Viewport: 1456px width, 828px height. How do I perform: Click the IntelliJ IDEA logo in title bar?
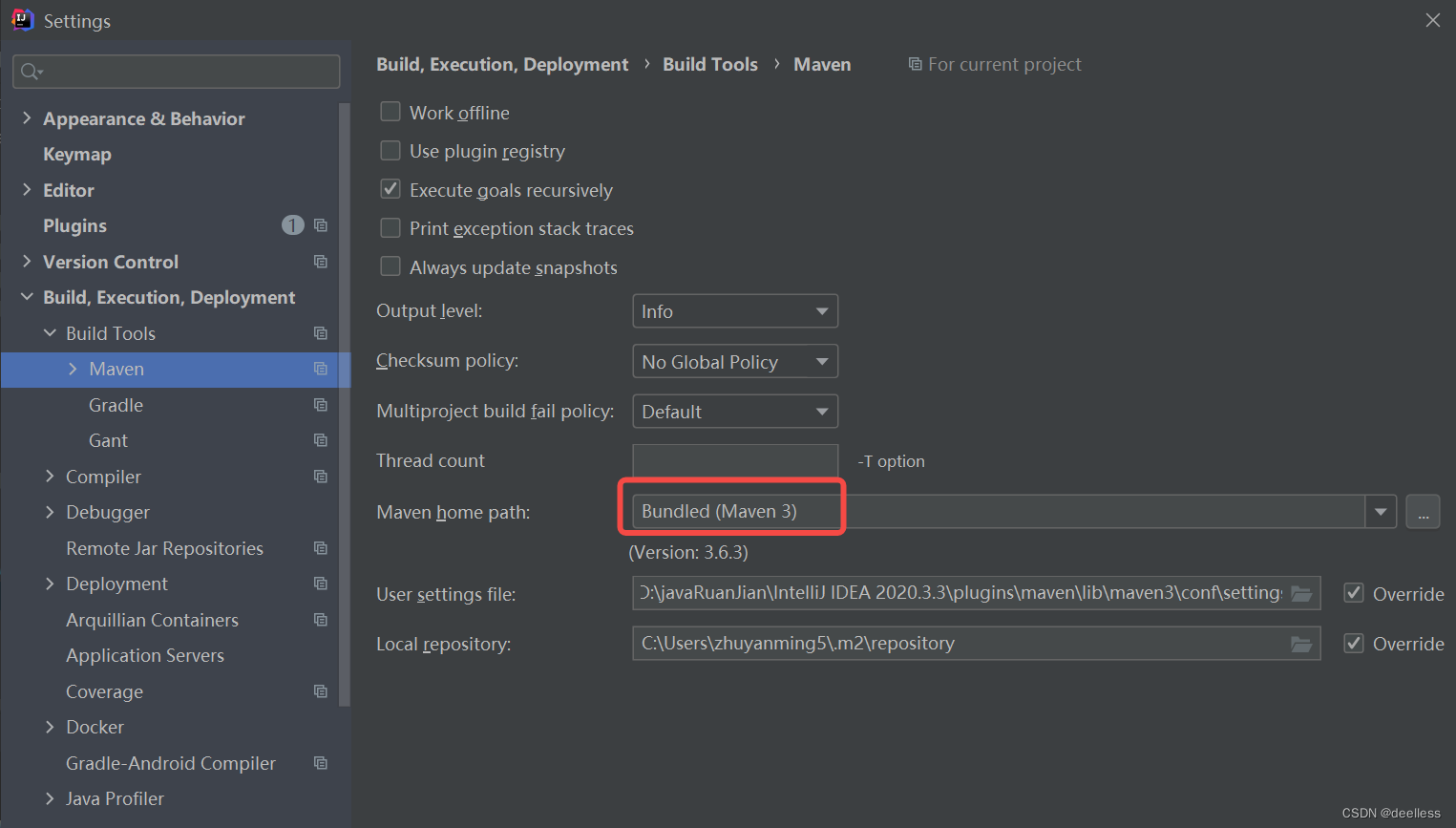click(22, 20)
